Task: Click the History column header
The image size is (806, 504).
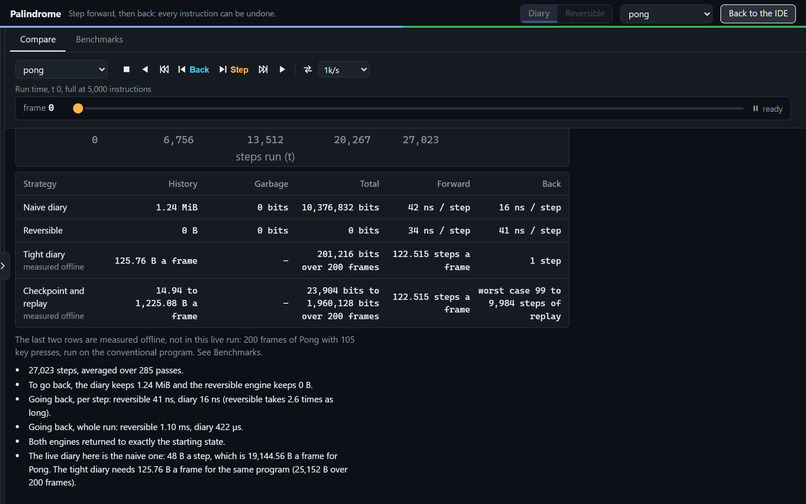Action: (x=182, y=184)
